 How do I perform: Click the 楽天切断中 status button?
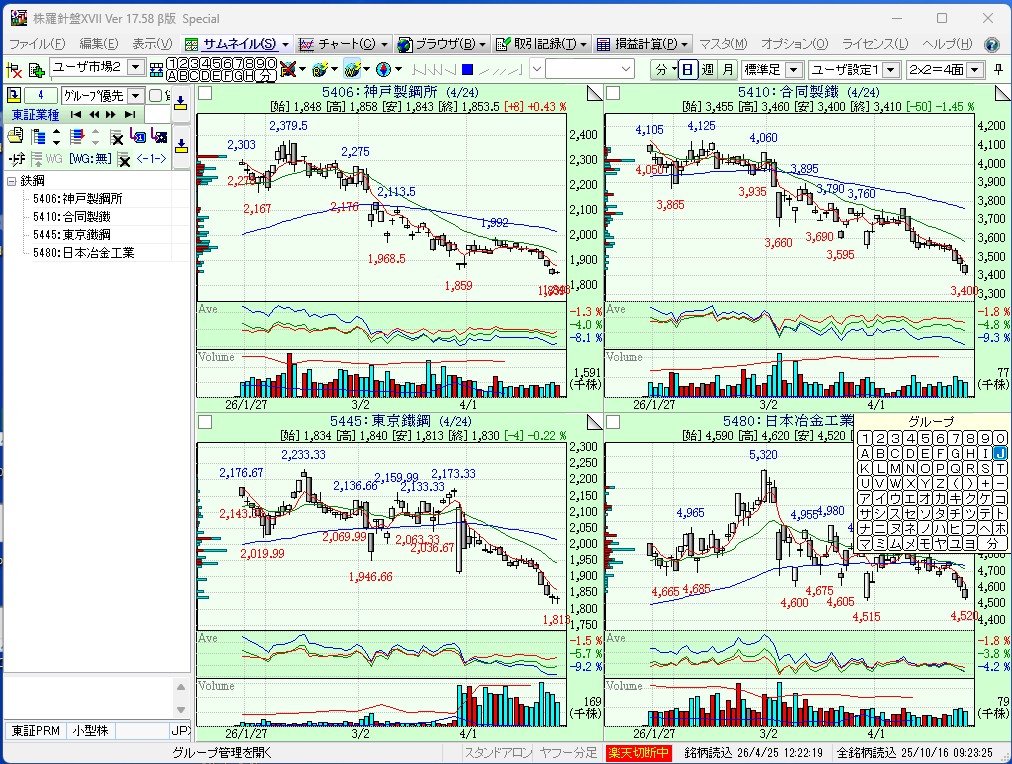click(638, 752)
